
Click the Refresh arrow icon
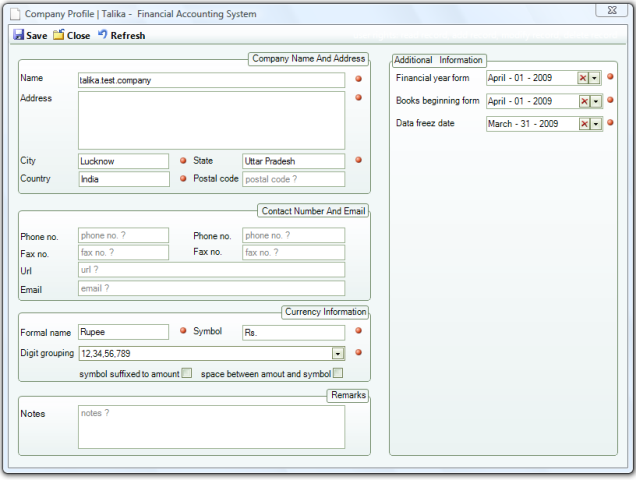[102, 35]
